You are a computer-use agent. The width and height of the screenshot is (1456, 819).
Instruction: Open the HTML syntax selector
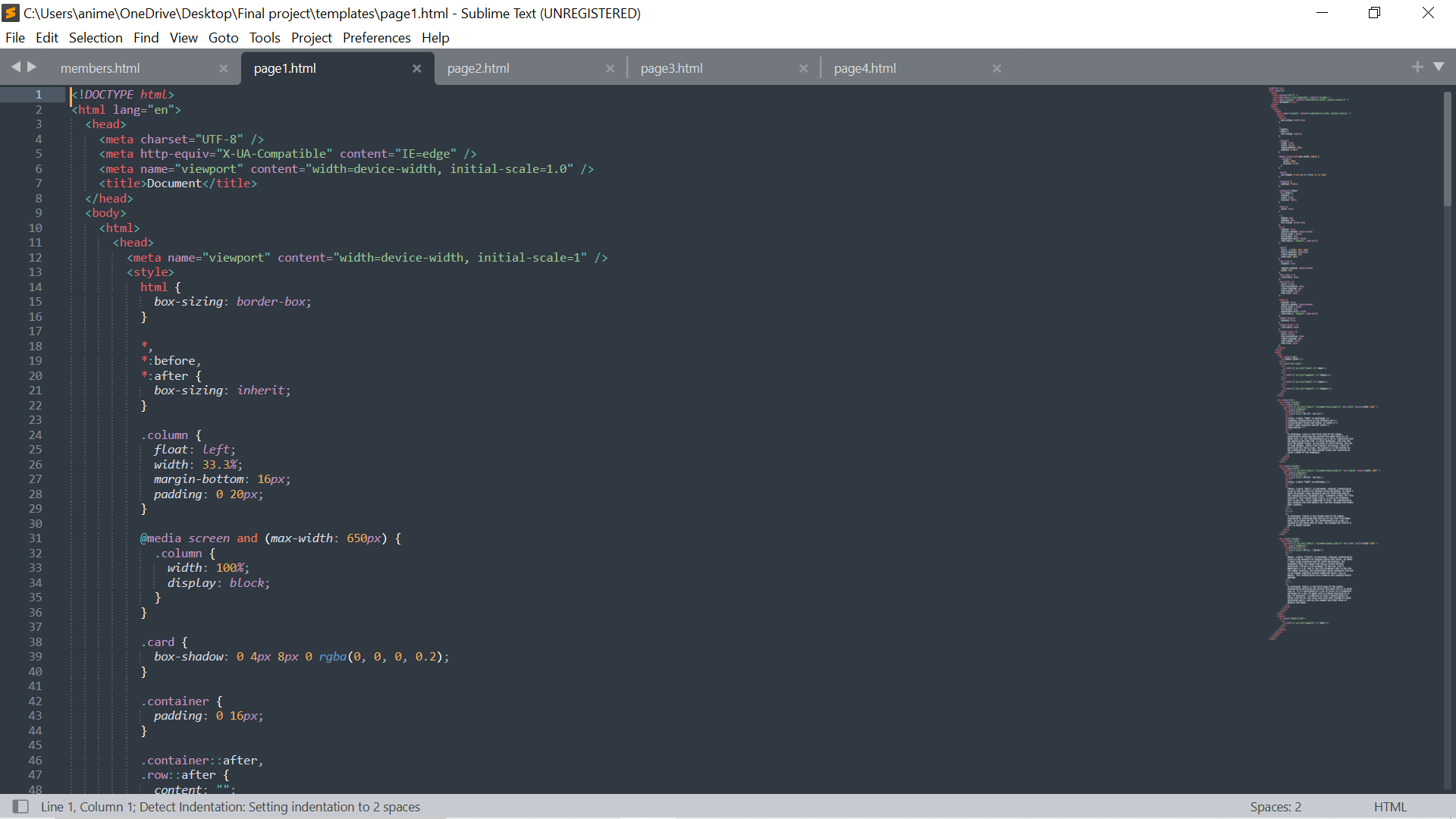(x=1389, y=807)
